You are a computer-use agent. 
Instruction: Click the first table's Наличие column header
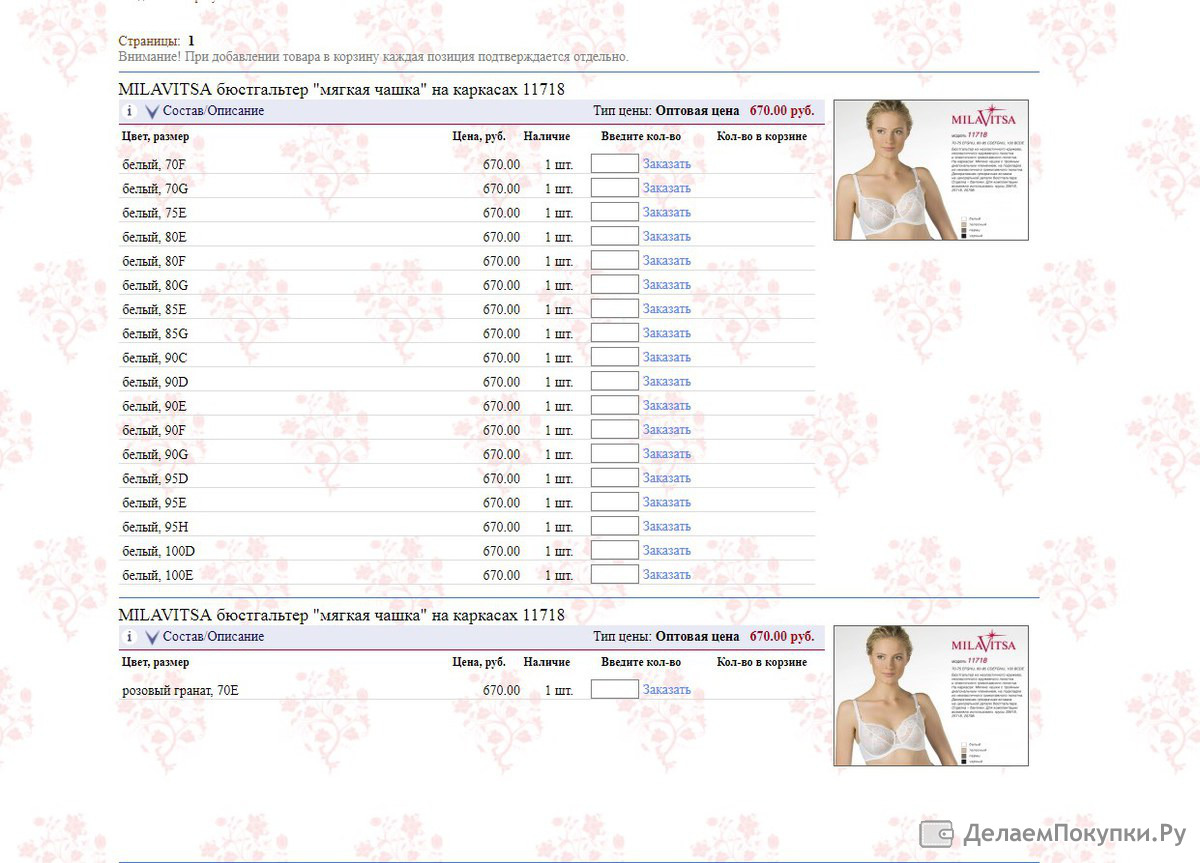pyautogui.click(x=547, y=136)
